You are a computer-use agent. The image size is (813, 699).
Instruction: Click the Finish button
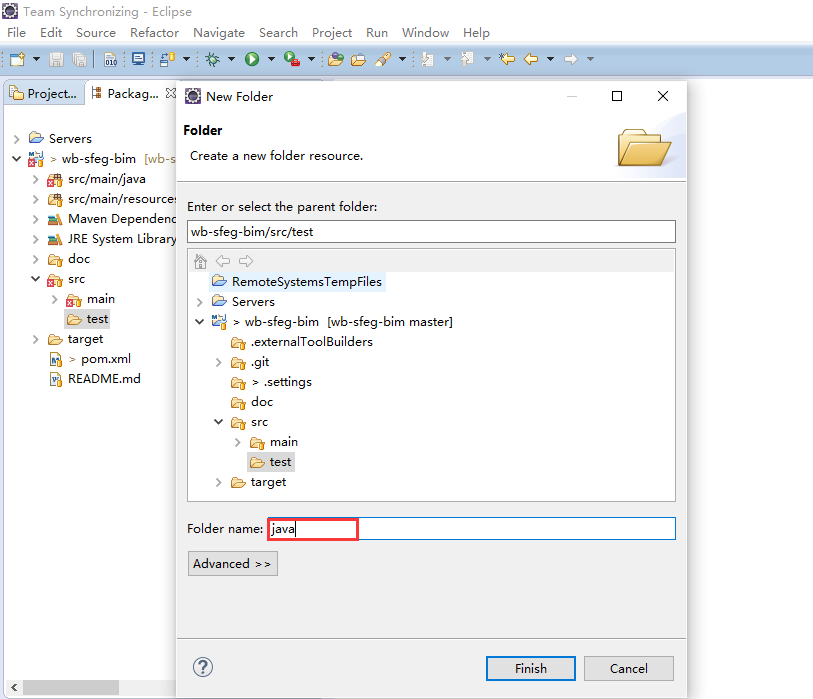click(530, 668)
